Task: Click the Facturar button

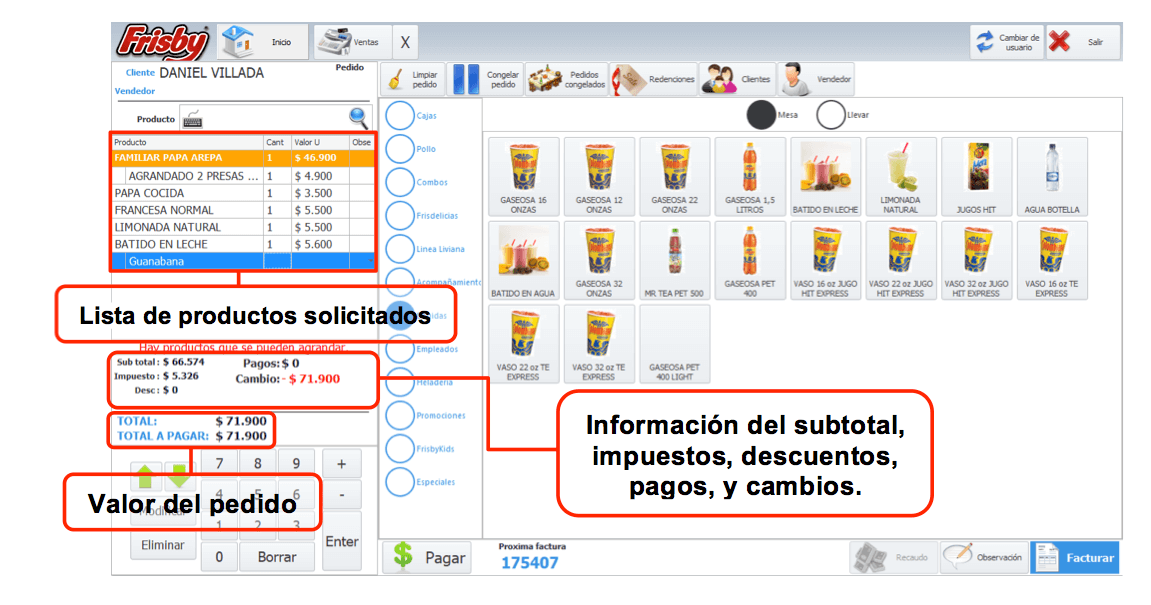Action: tap(1075, 558)
